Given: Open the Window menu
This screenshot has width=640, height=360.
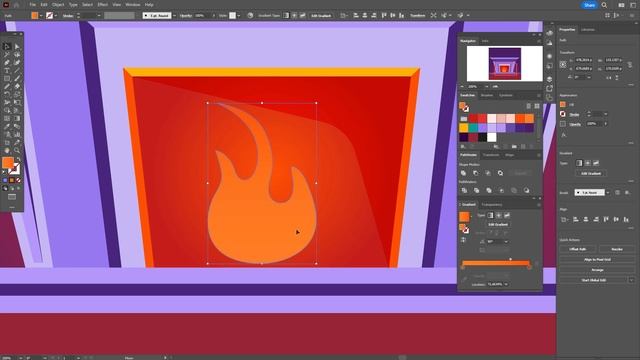Looking at the screenshot, I should point(133,5).
